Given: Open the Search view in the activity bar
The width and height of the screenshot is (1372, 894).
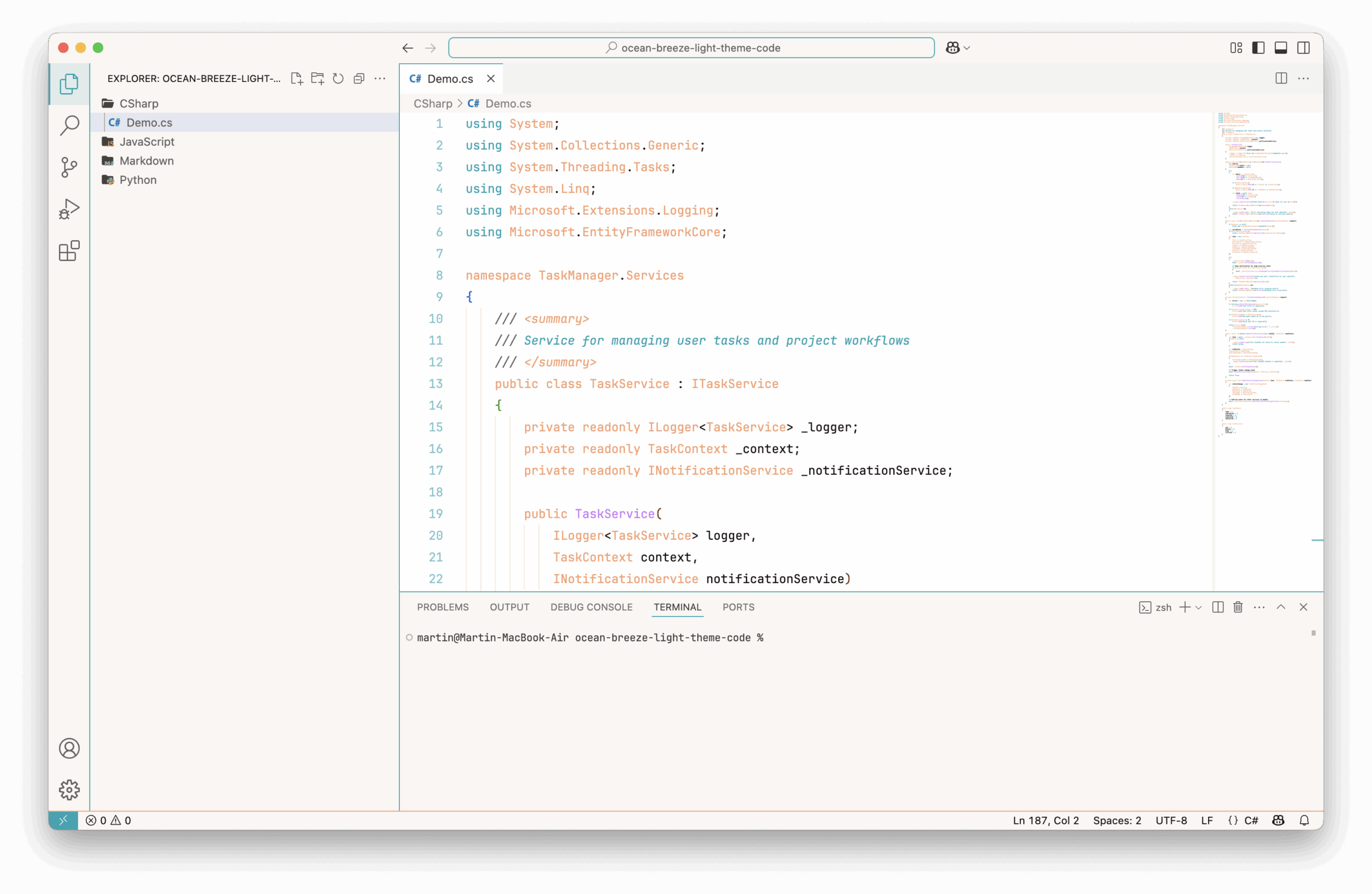Looking at the screenshot, I should point(69,125).
